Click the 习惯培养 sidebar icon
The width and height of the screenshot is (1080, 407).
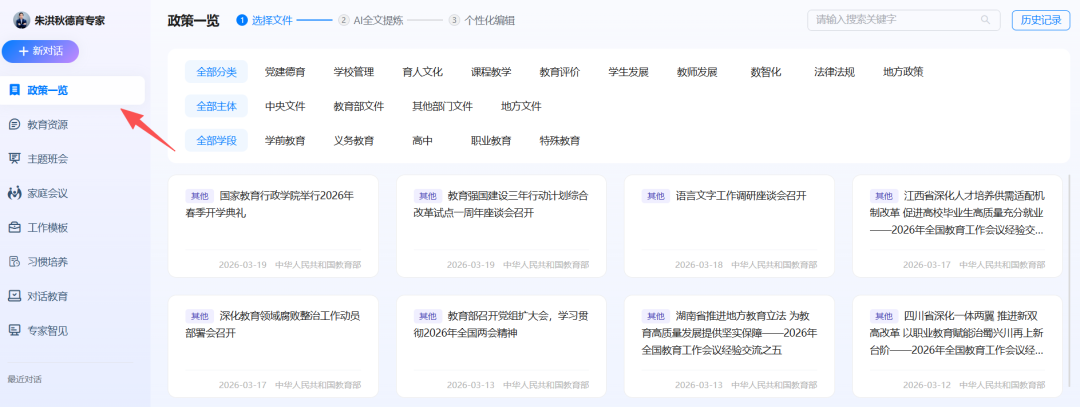[x=14, y=262]
